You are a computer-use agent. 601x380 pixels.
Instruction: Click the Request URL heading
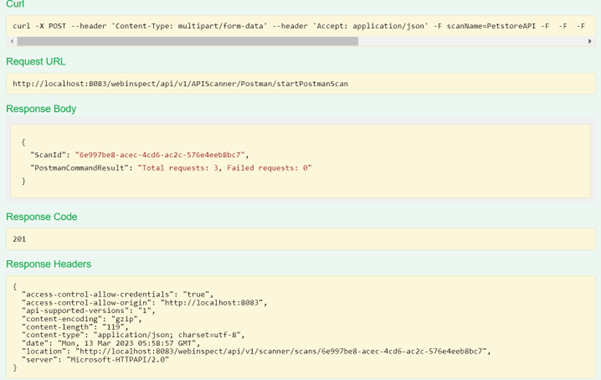(x=36, y=61)
